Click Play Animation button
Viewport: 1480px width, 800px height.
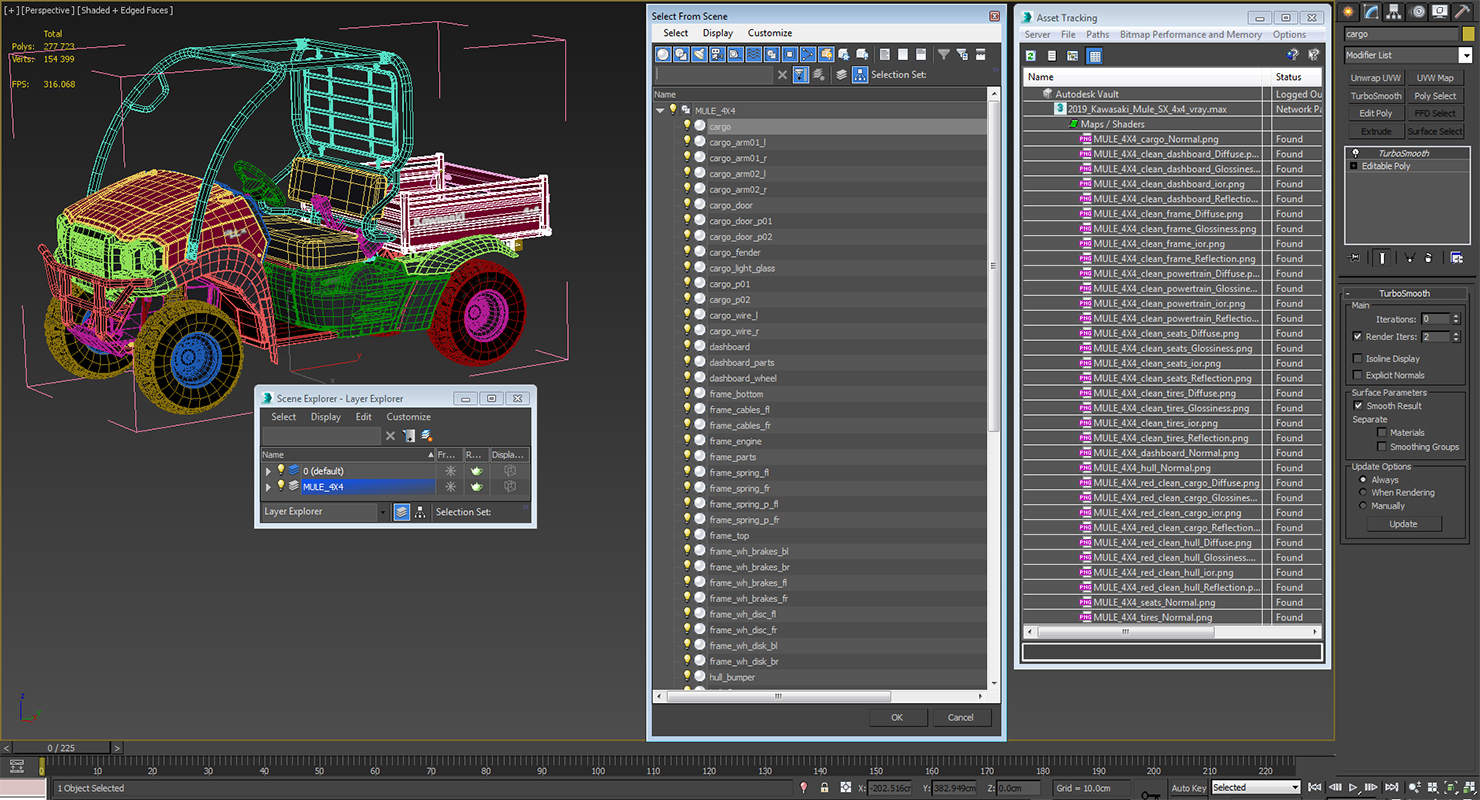1353,788
